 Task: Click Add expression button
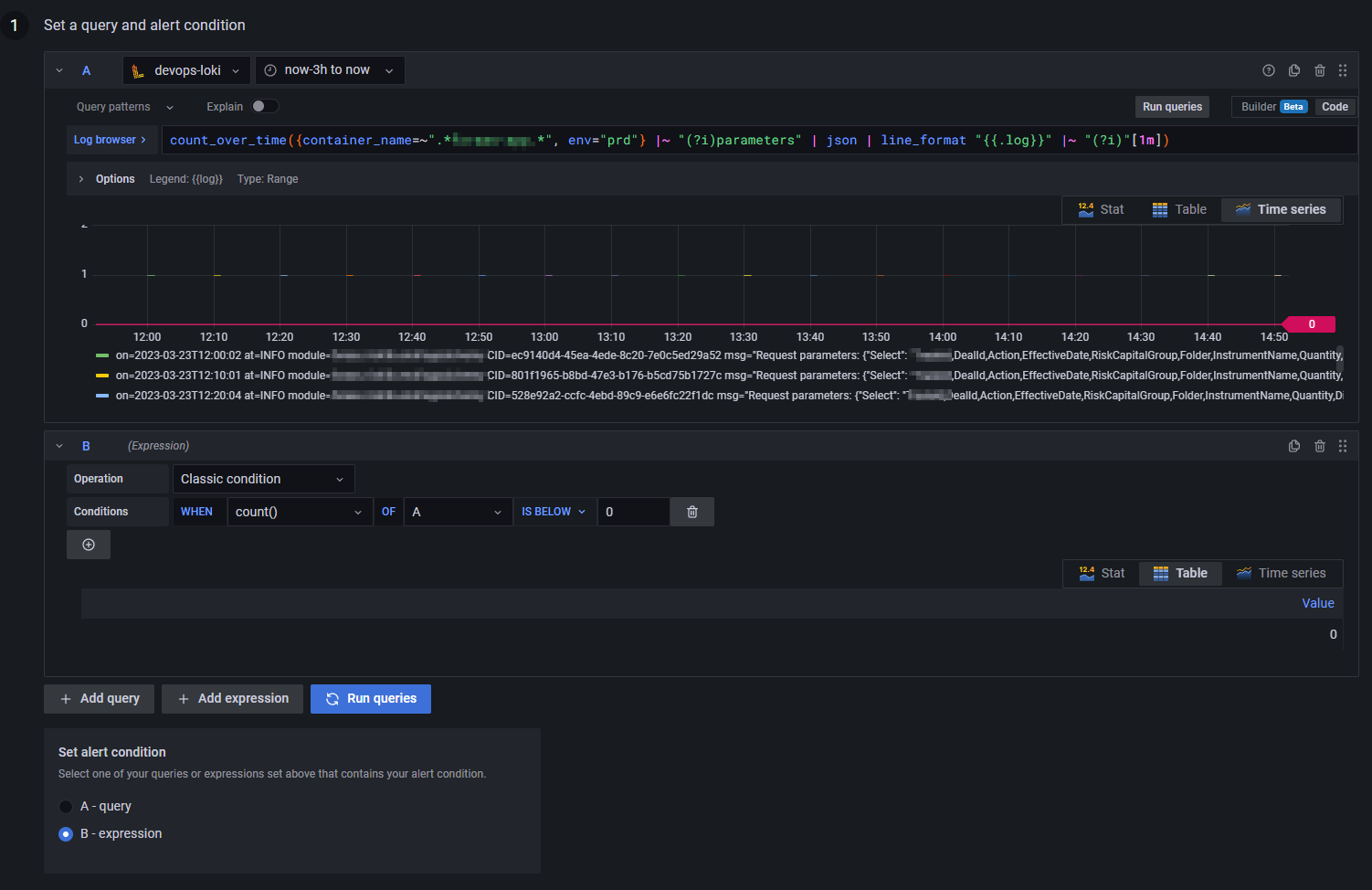tap(233, 699)
